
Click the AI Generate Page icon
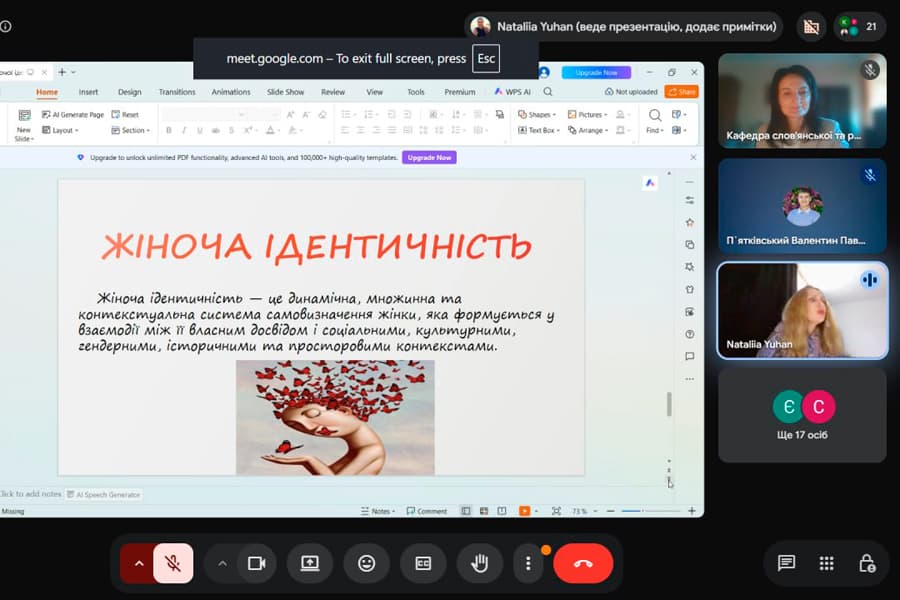click(x=46, y=115)
